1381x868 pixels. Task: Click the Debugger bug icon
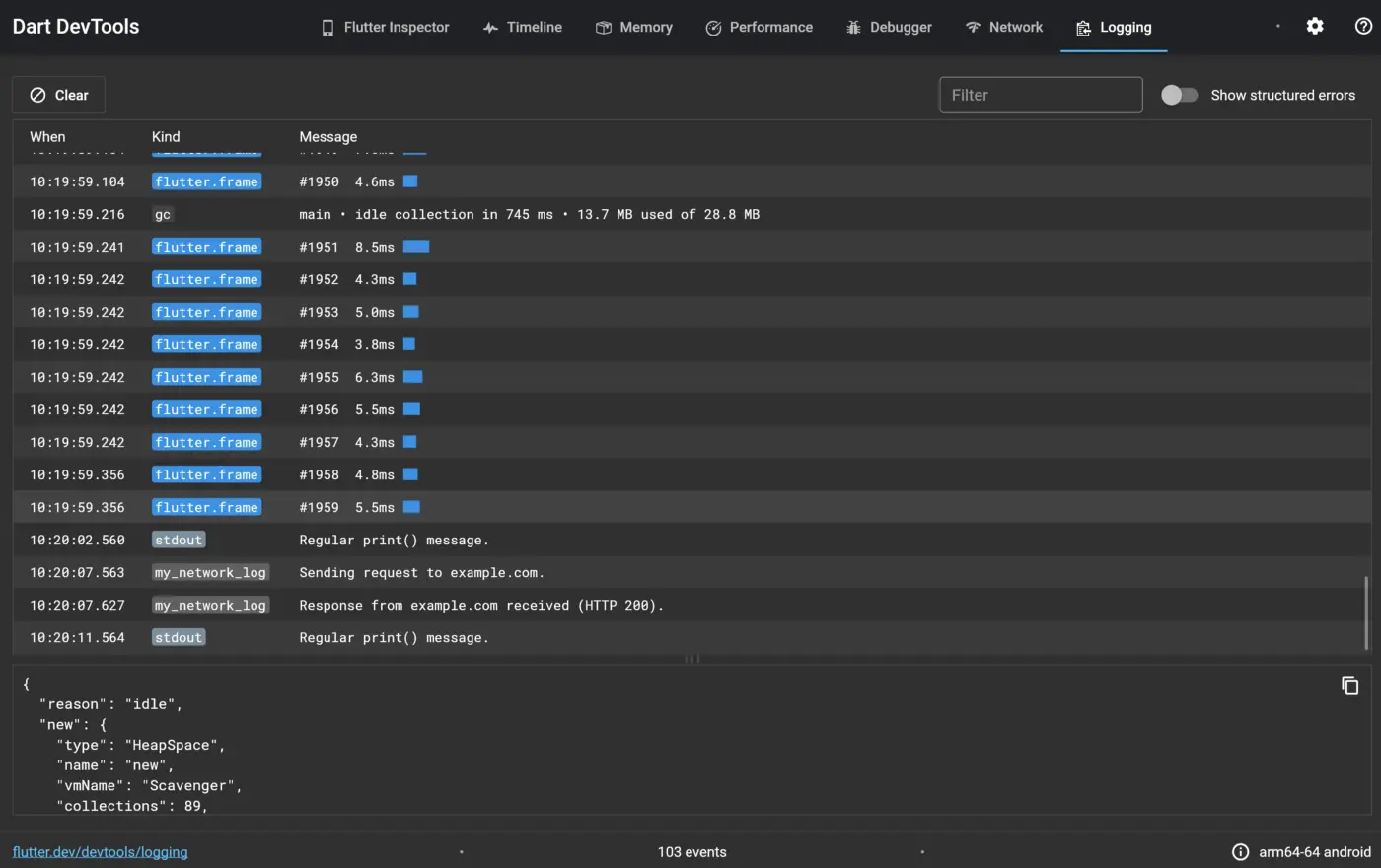(853, 28)
